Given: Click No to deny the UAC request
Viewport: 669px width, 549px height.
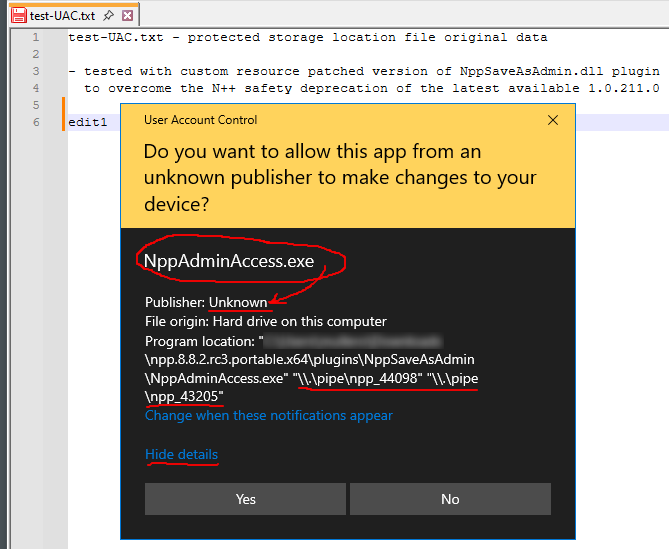Looking at the screenshot, I should 450,499.
